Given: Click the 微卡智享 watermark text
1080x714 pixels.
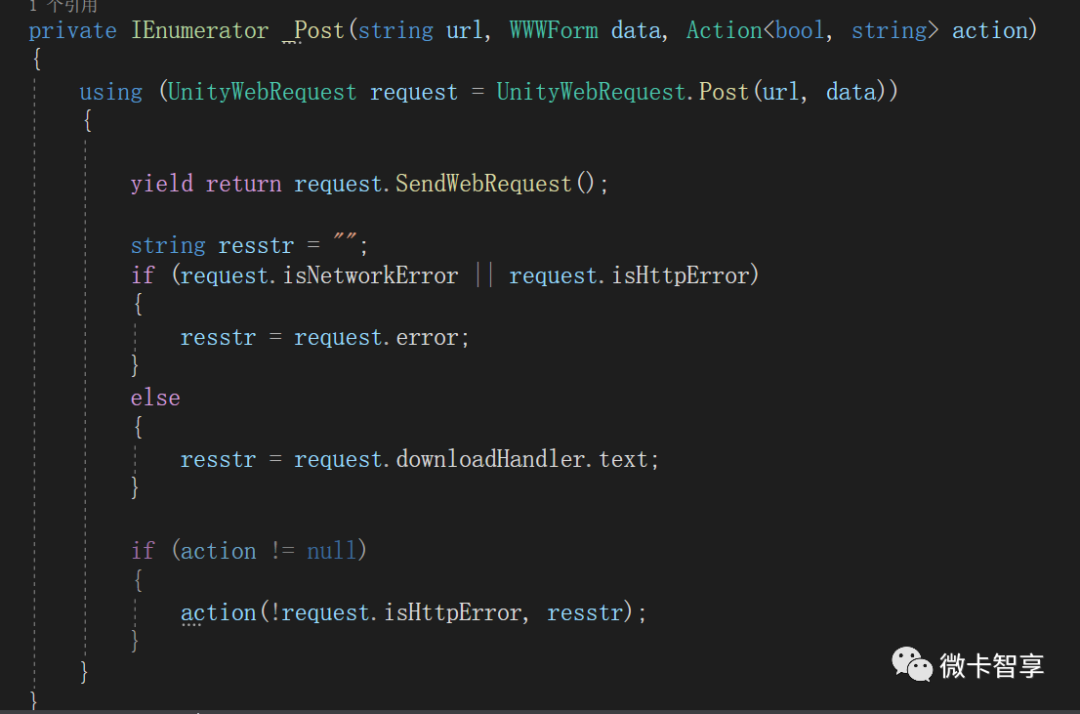Looking at the screenshot, I should pyautogui.click(x=992, y=664).
